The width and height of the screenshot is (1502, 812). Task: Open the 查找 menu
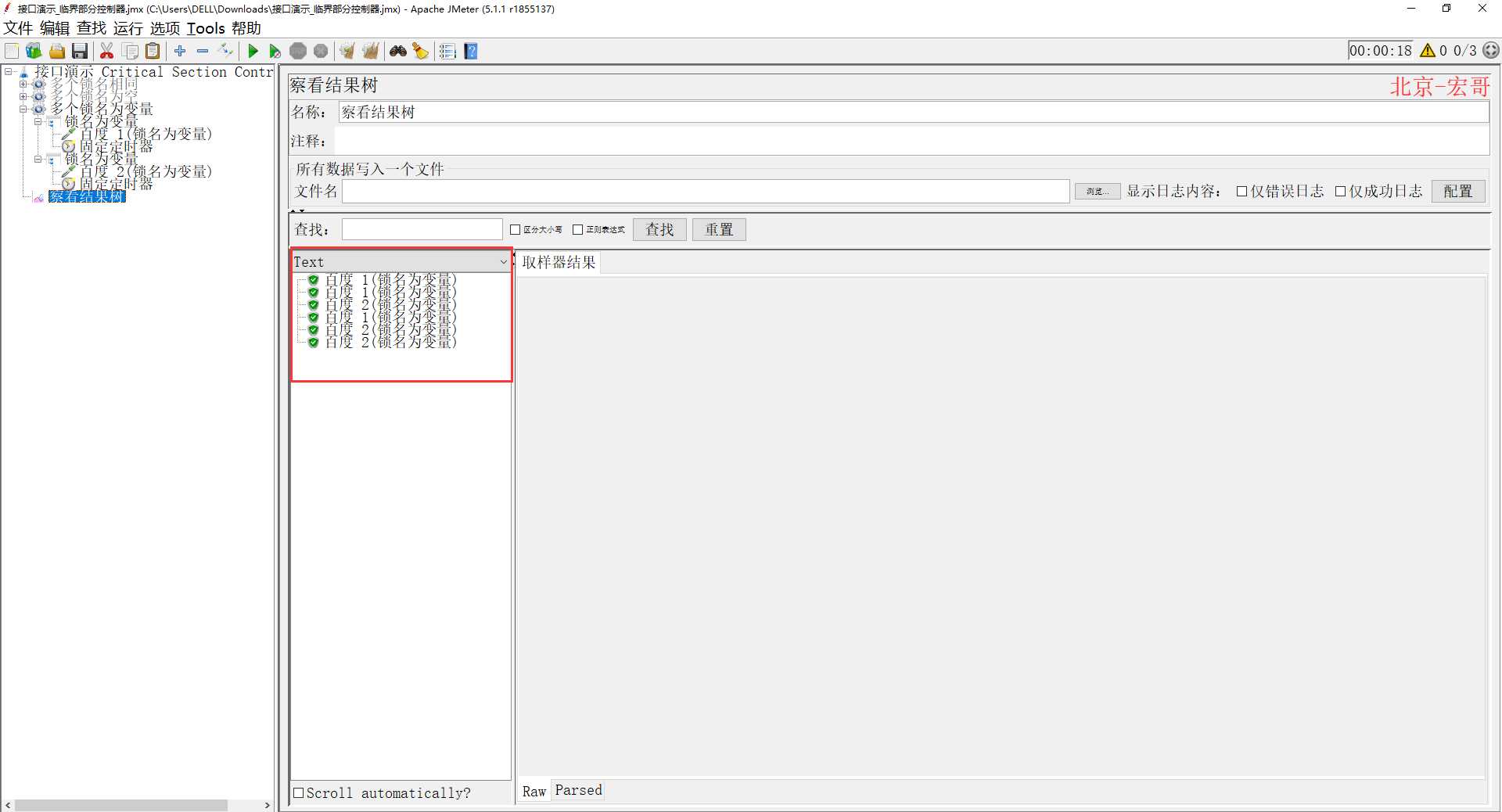[x=92, y=28]
